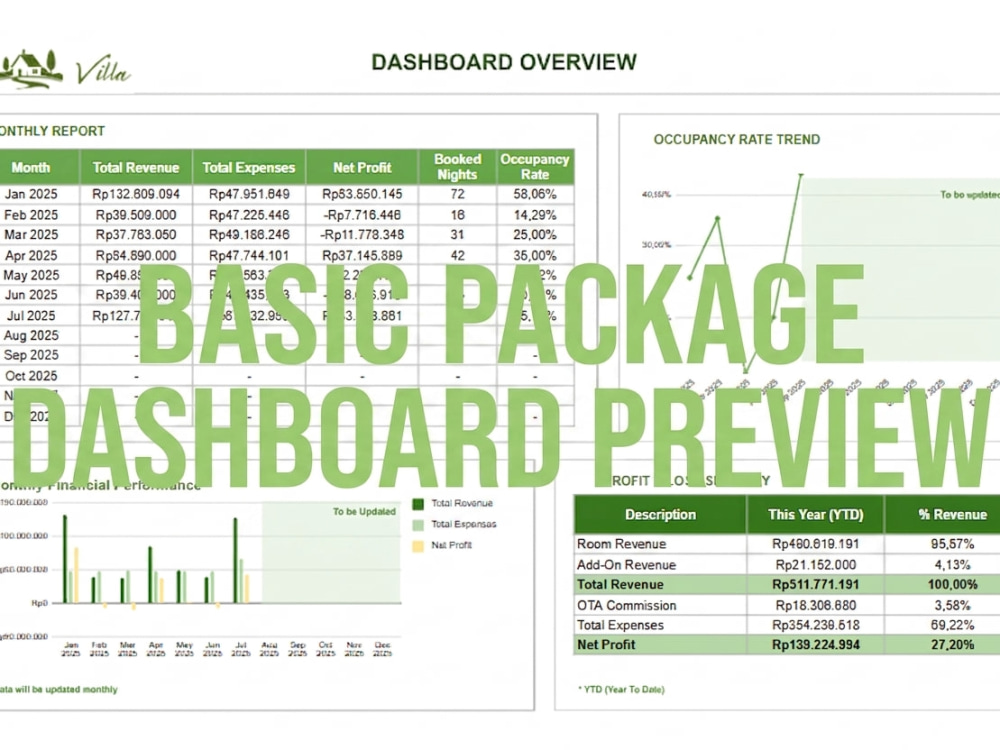This screenshot has height=750, width=1000.
Task: Select Total Expenses row in profit summary table
Action: coord(787,625)
